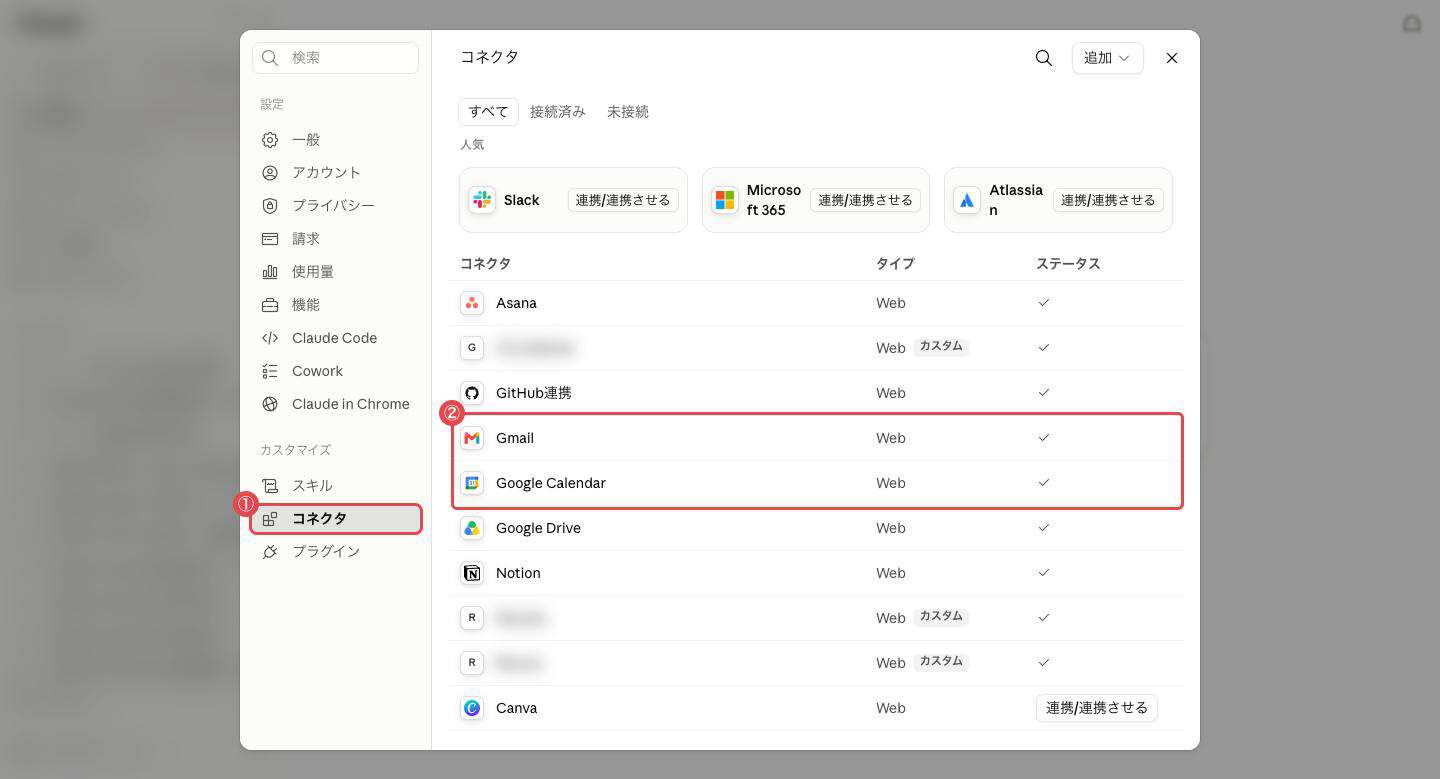1440x779 pixels.
Task: Expand the 追加 dropdown
Action: (x=1107, y=58)
